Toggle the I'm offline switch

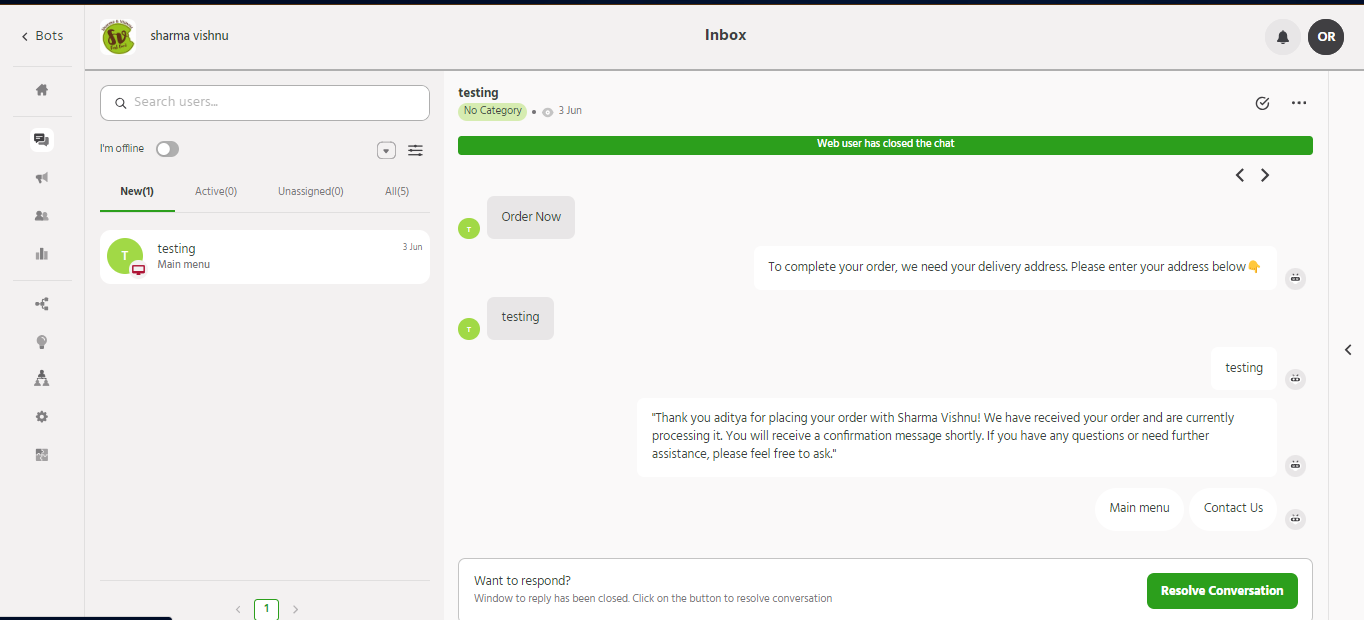167,149
